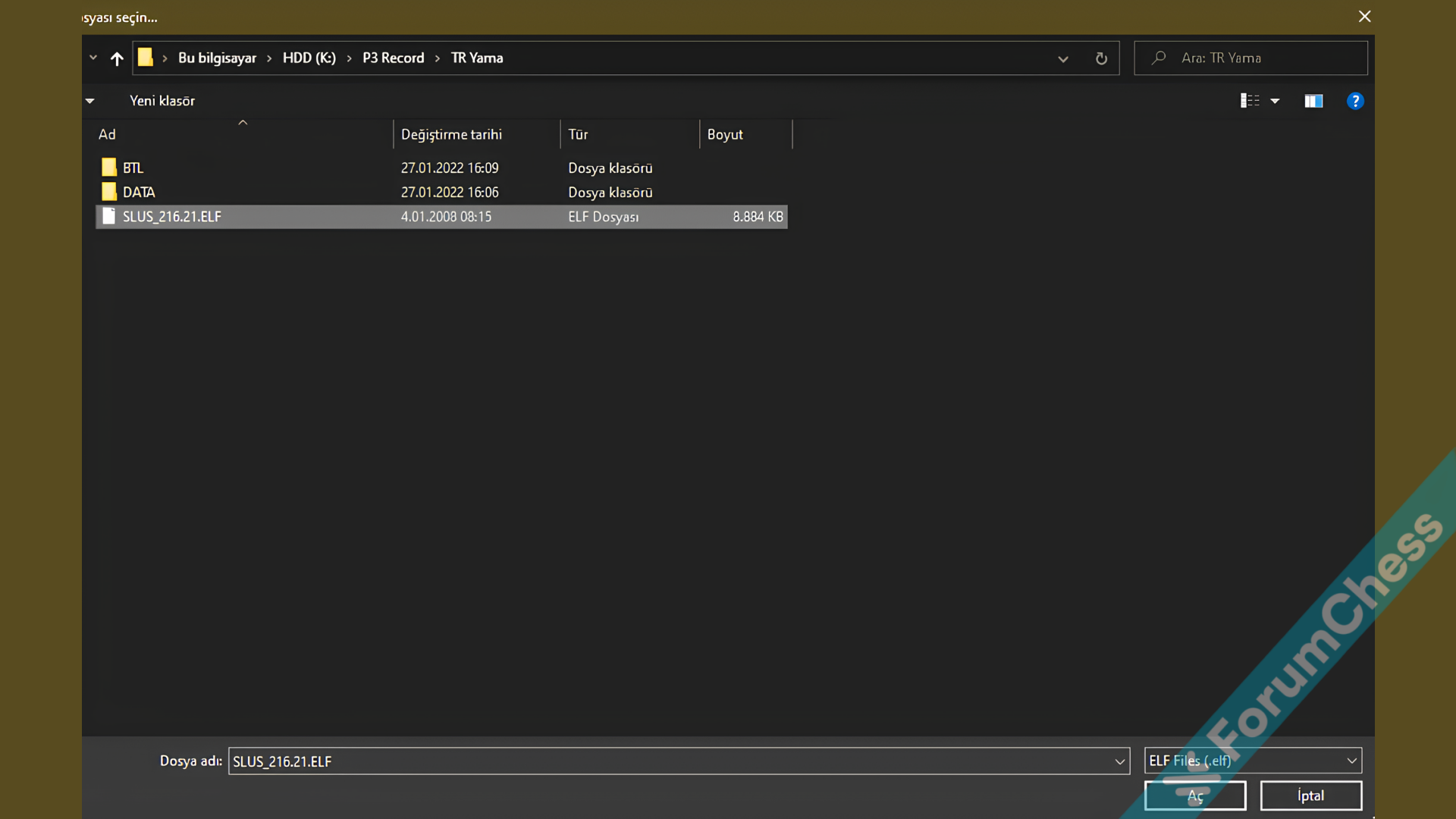Click the SLUS_216.21.ELF file icon

tap(109, 216)
